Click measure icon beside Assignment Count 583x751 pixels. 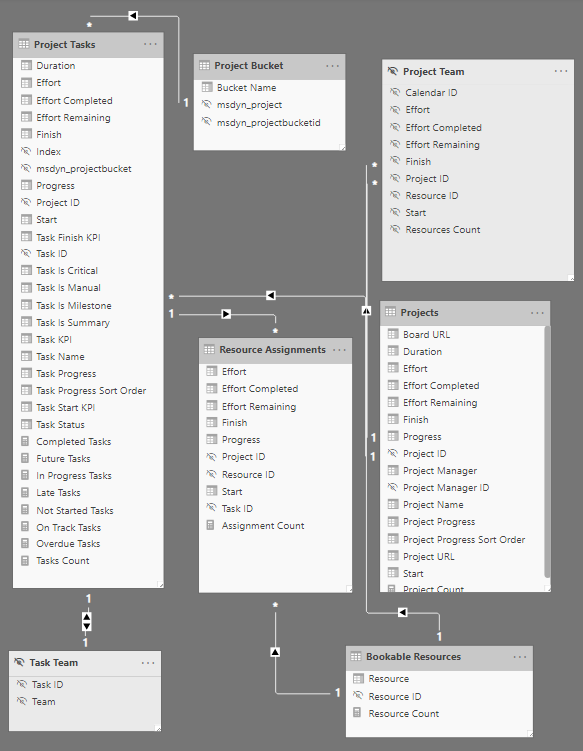click(210, 525)
